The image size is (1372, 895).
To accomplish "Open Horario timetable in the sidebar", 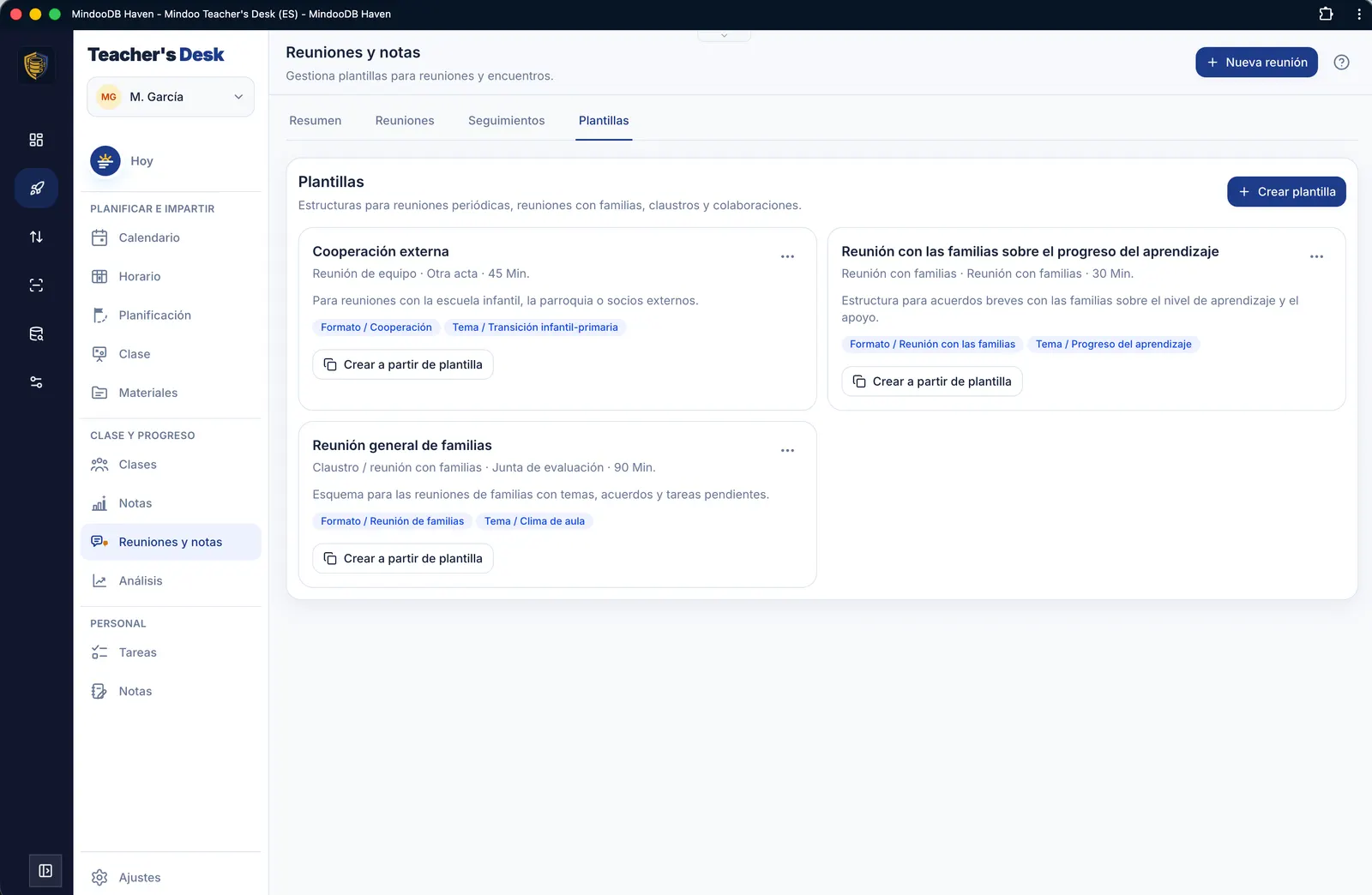I will (171, 276).
